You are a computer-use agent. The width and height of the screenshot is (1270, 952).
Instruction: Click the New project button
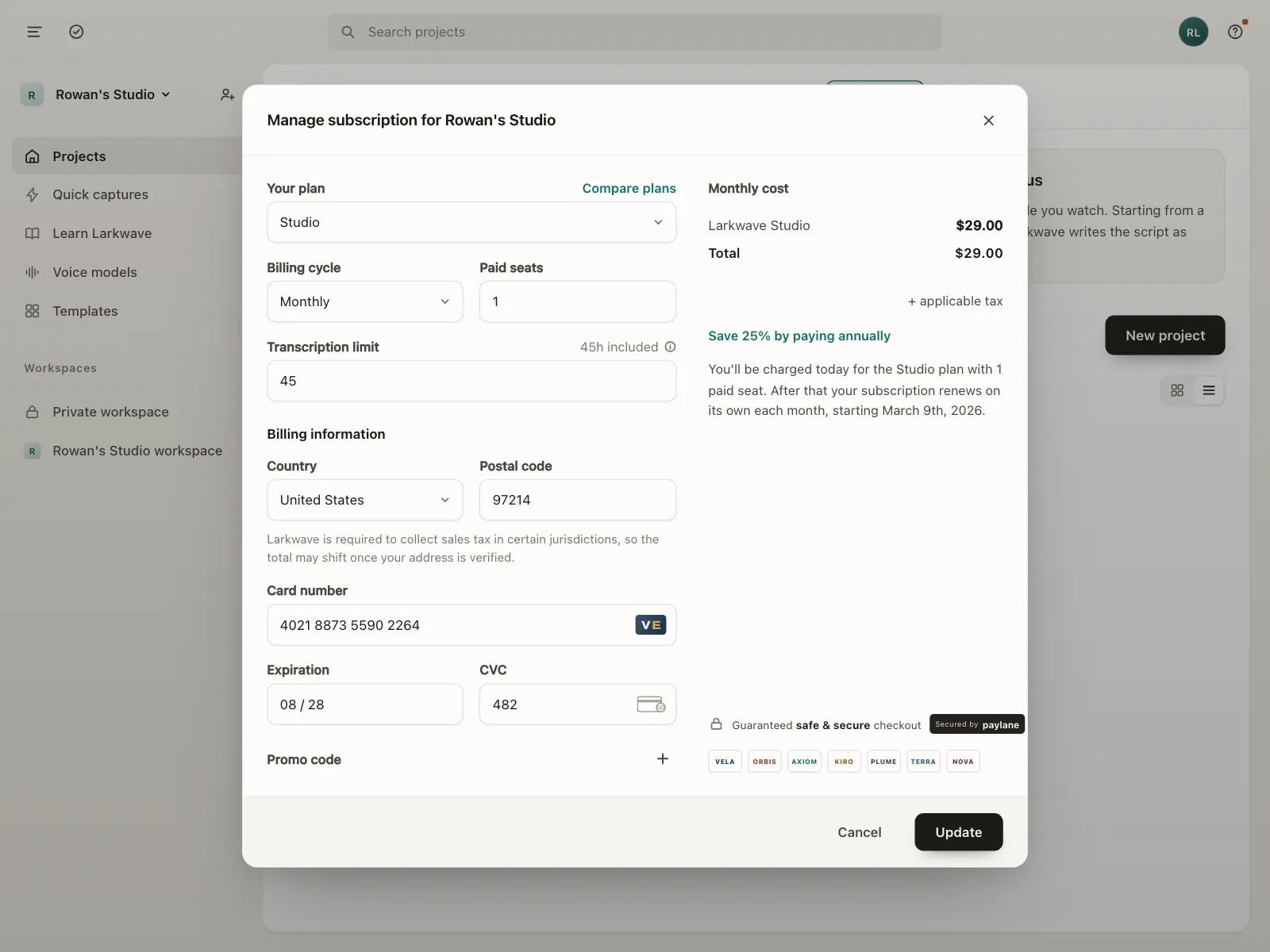(x=1165, y=336)
